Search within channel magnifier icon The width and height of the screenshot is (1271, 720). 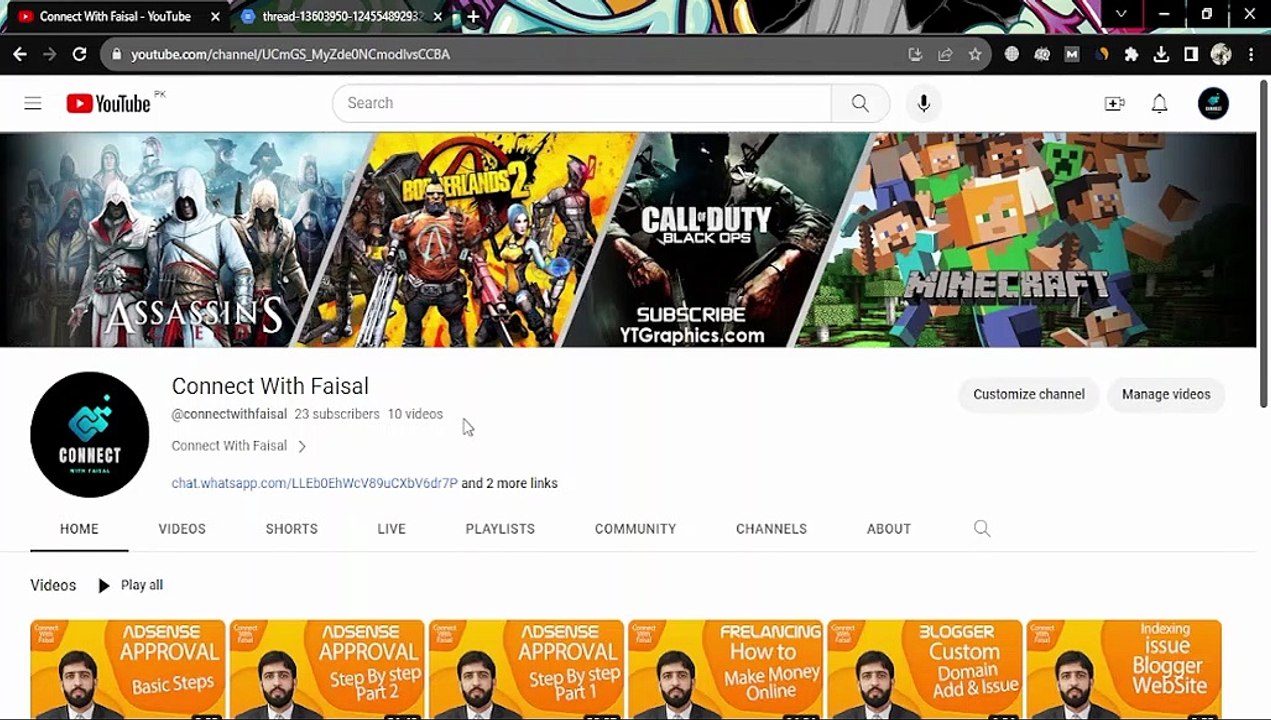point(982,529)
